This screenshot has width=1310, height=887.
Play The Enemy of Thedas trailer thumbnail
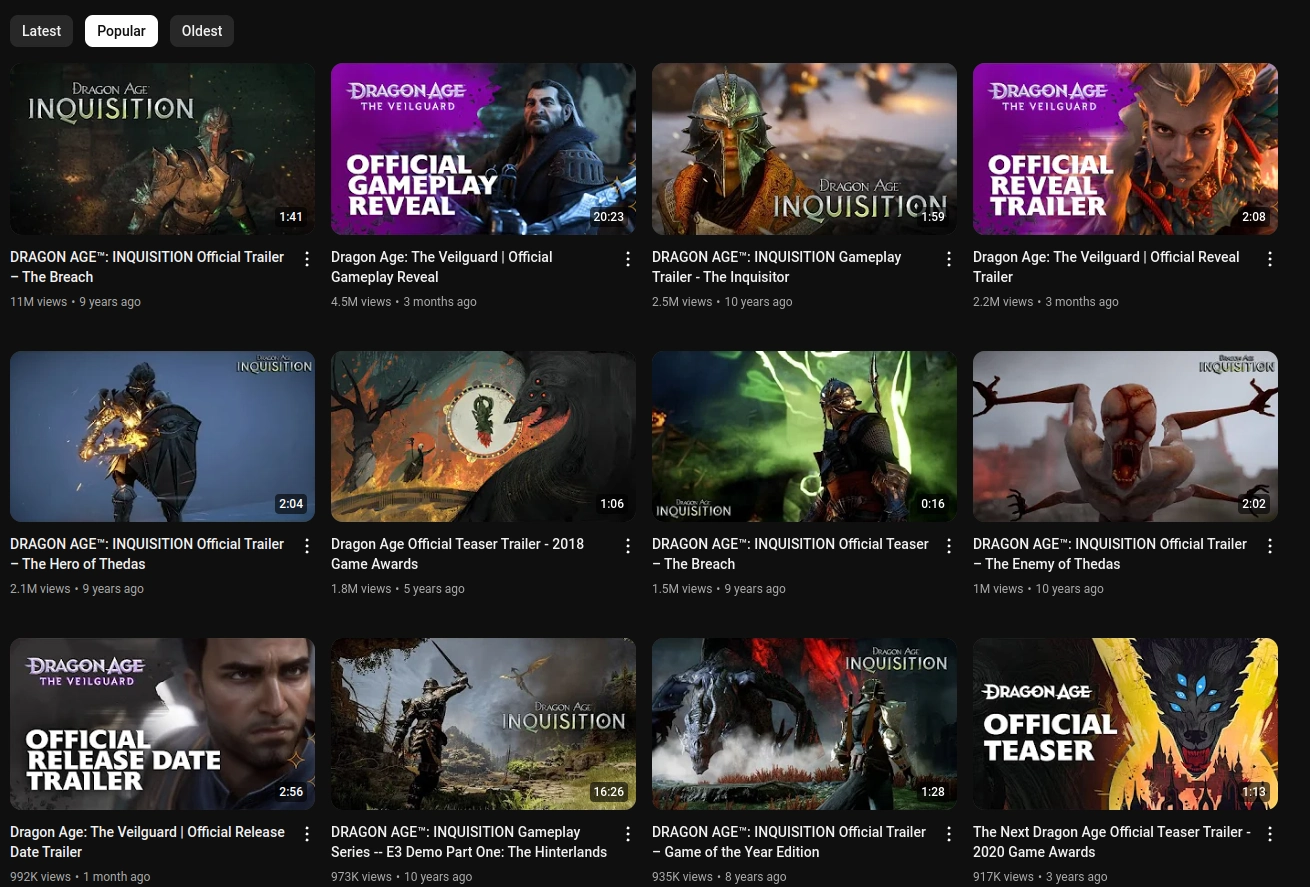[x=1125, y=436]
